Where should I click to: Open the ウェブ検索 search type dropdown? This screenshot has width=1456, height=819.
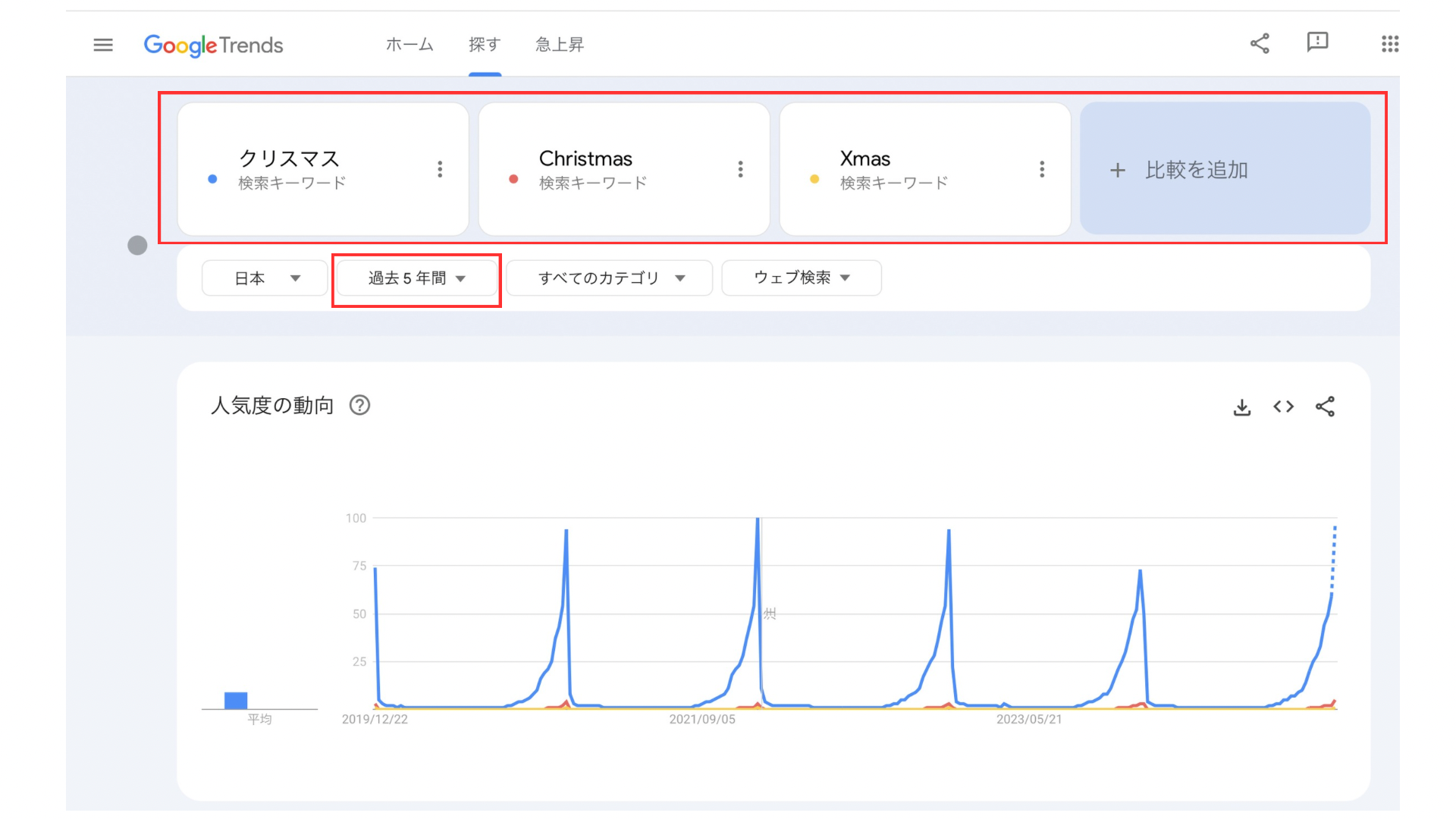click(801, 278)
